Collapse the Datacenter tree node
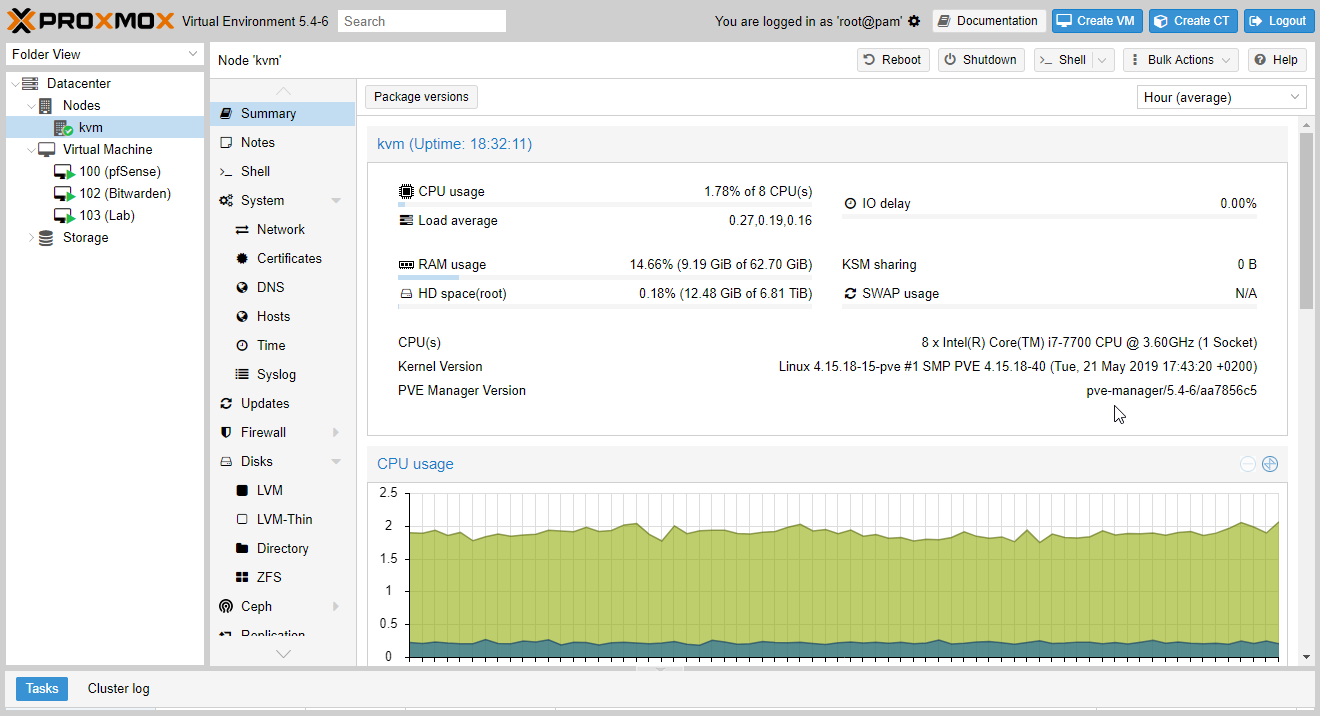The width and height of the screenshot is (1320, 716). point(14,84)
